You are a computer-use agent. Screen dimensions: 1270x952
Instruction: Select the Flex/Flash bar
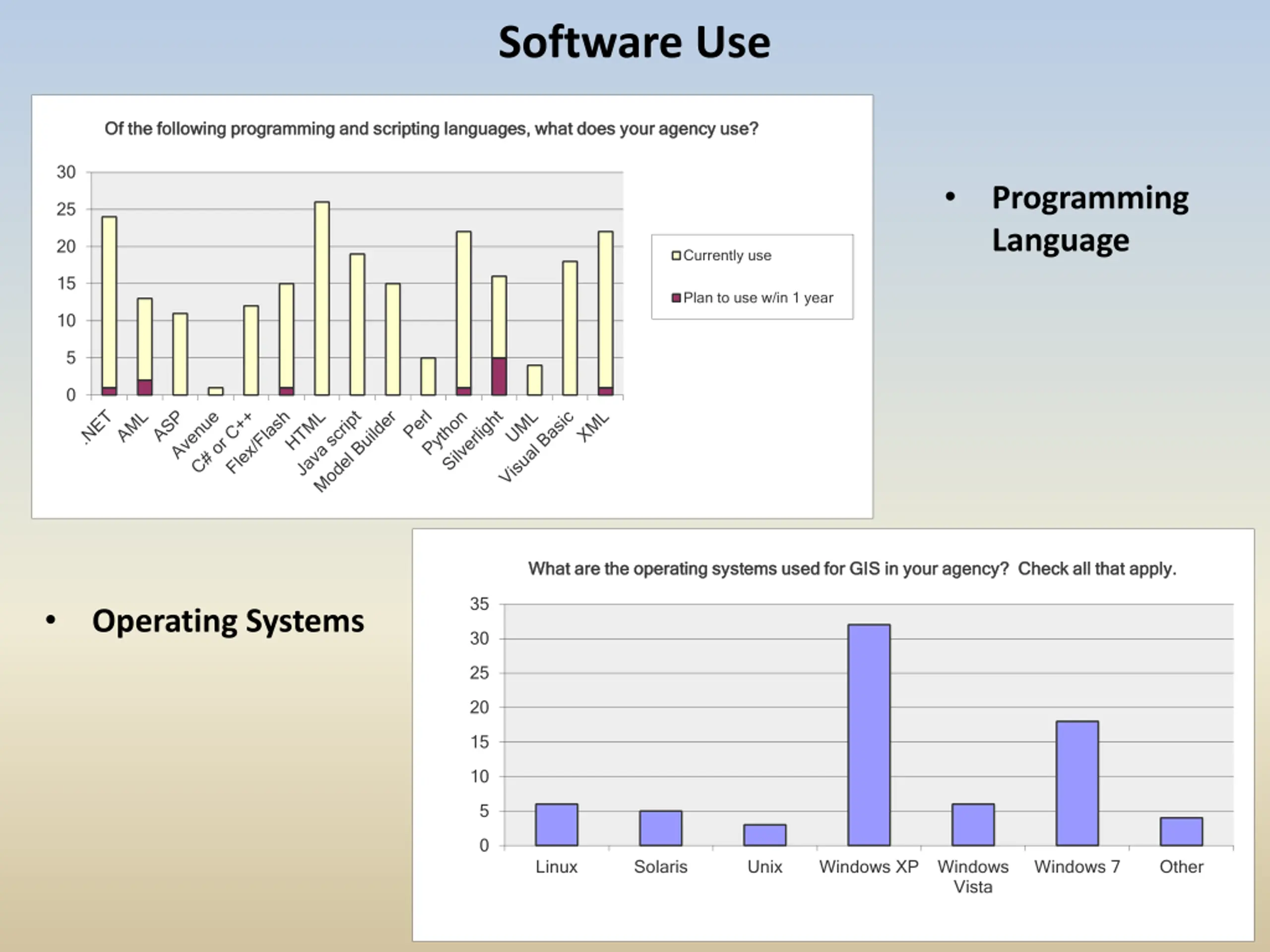click(287, 339)
